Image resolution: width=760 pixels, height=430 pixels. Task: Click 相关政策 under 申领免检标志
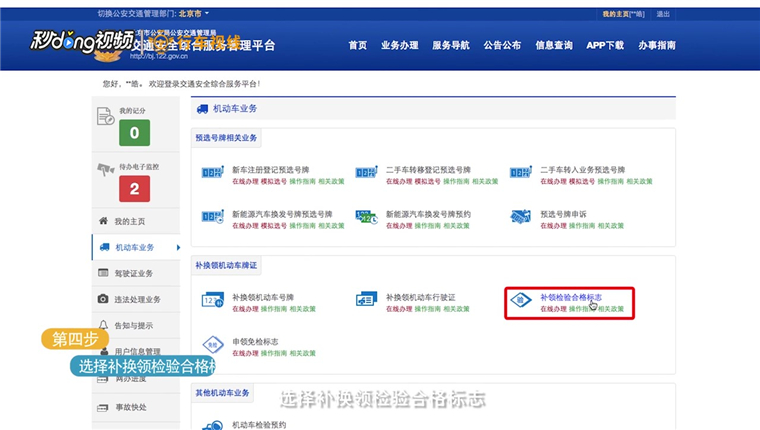coord(302,353)
